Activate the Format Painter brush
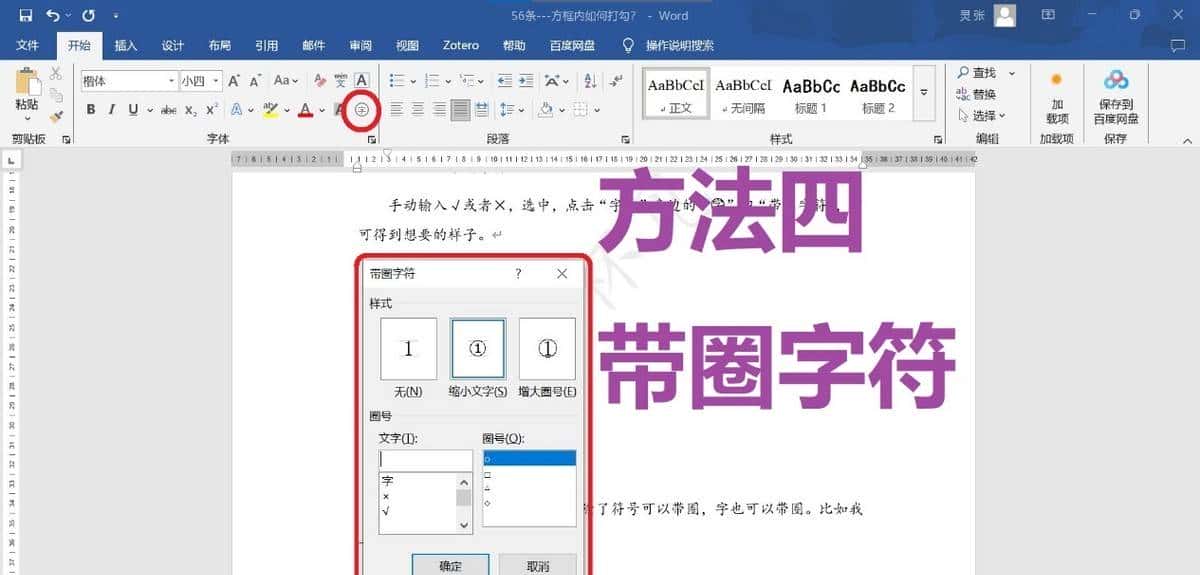1200x575 pixels. pos(56,116)
